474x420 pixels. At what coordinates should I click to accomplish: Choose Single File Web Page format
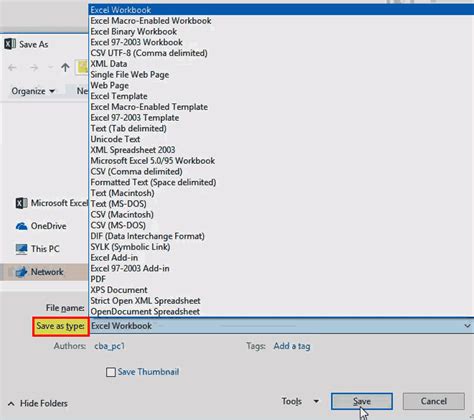pos(281,75)
